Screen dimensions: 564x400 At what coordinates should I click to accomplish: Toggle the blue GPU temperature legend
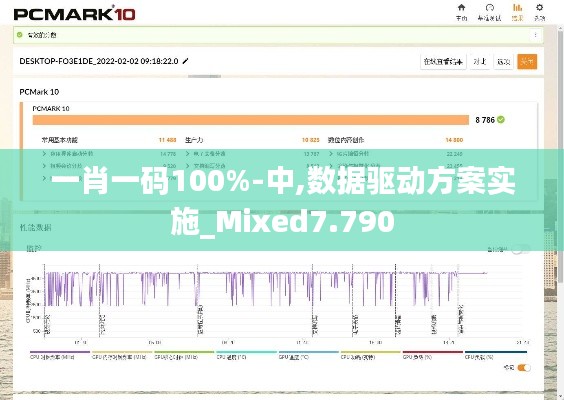coord(309,355)
